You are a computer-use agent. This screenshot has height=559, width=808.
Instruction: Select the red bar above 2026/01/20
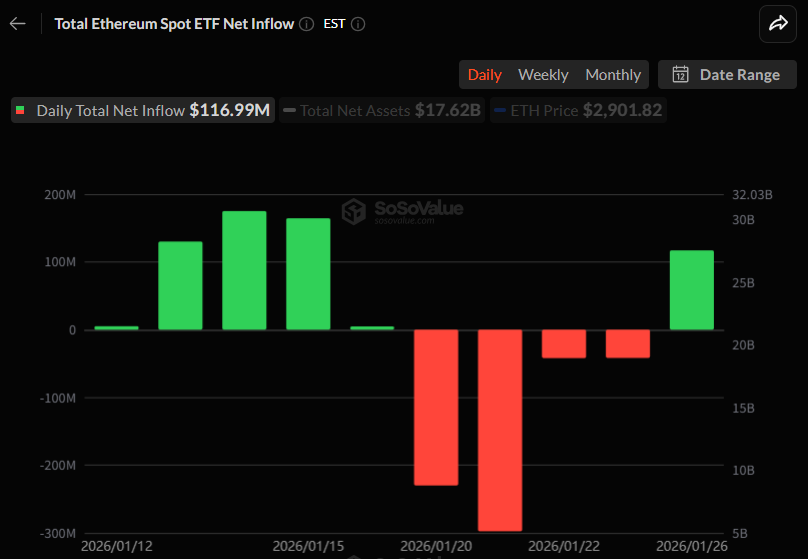click(436, 407)
